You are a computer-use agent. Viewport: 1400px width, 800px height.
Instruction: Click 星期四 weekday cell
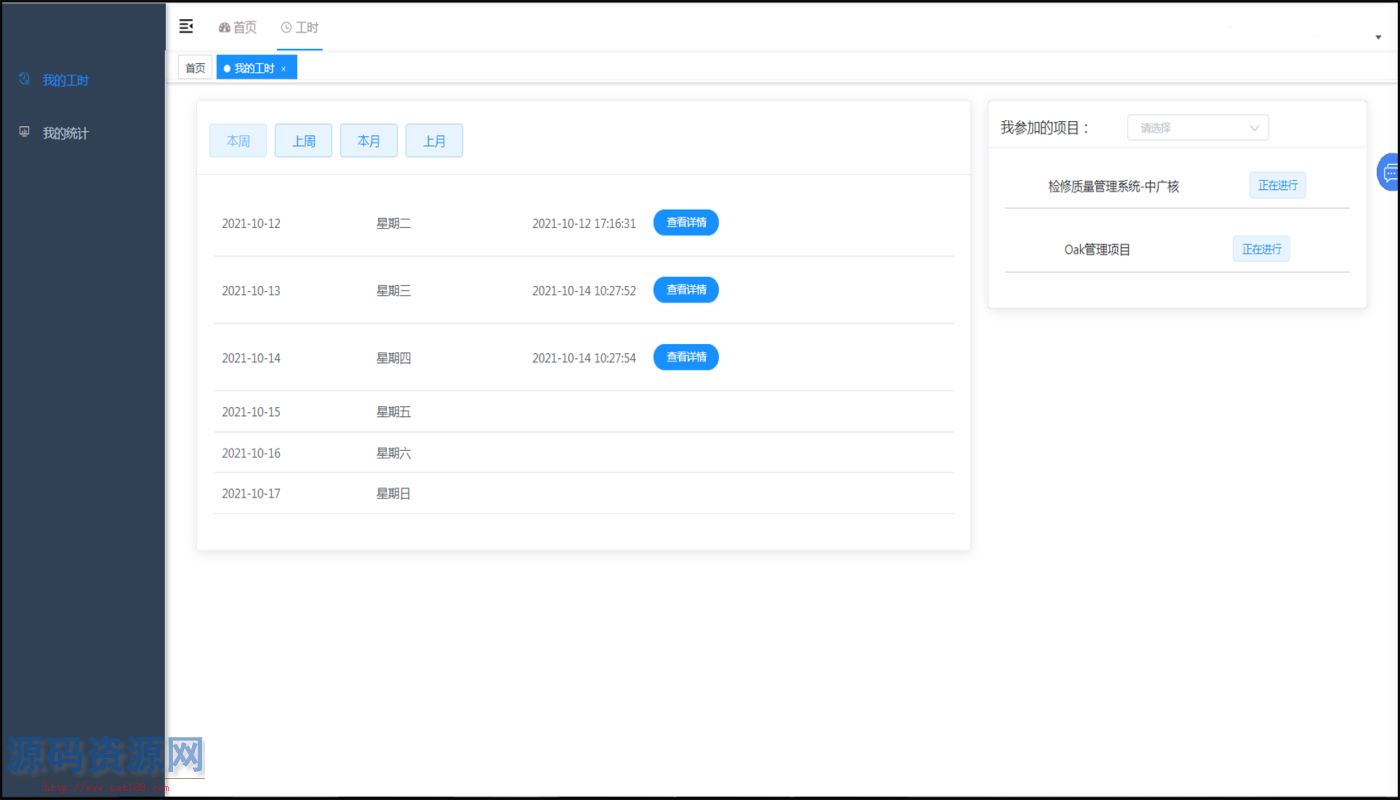(393, 358)
